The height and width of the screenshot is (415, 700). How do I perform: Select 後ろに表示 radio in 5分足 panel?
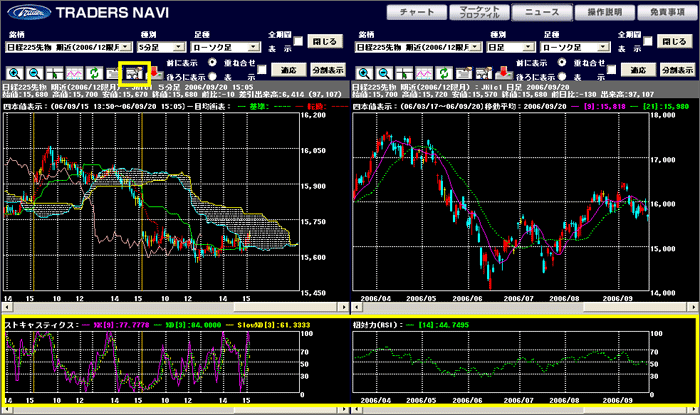click(212, 76)
